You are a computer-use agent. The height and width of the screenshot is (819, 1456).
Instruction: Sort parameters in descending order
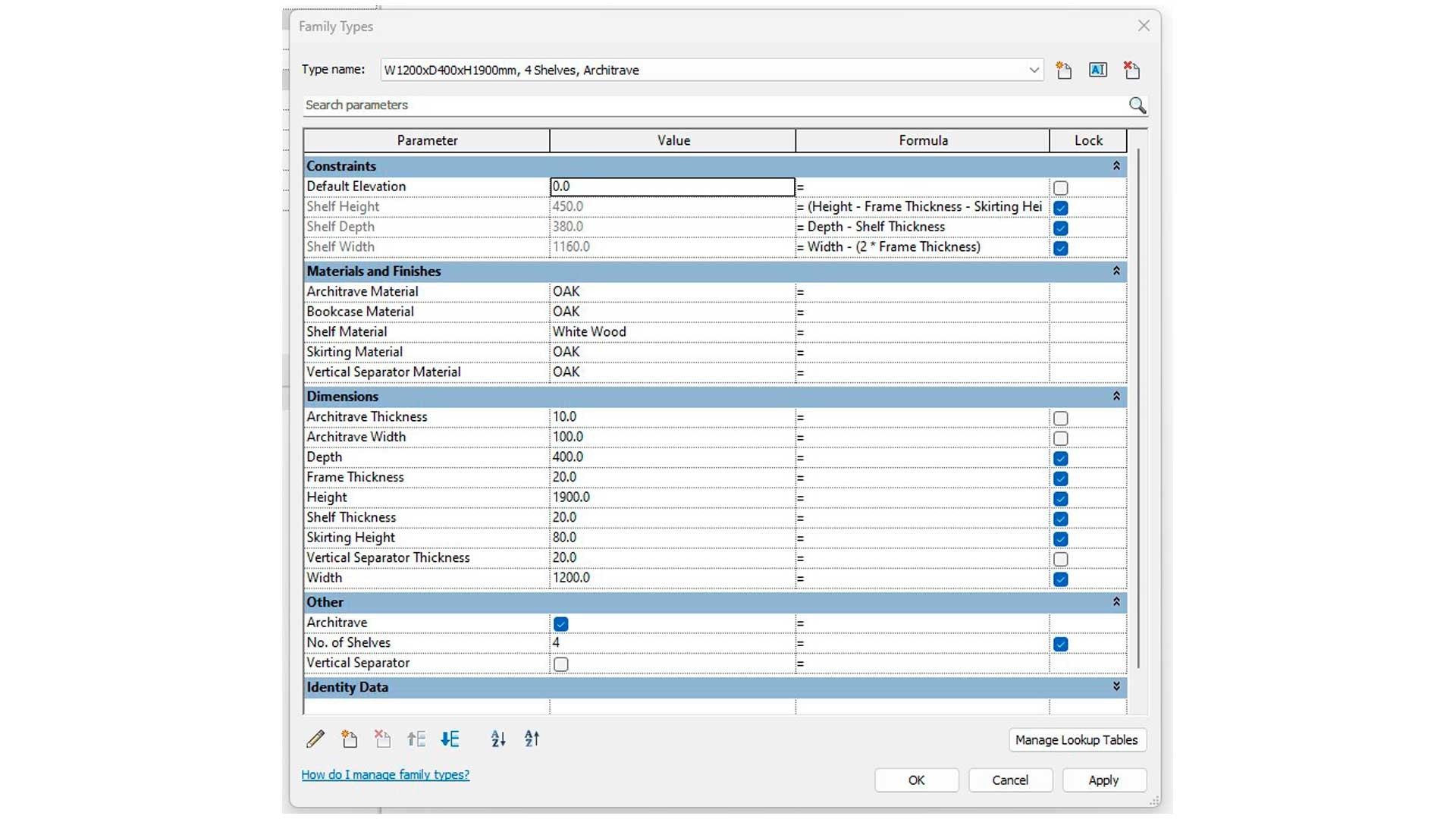[532, 739]
